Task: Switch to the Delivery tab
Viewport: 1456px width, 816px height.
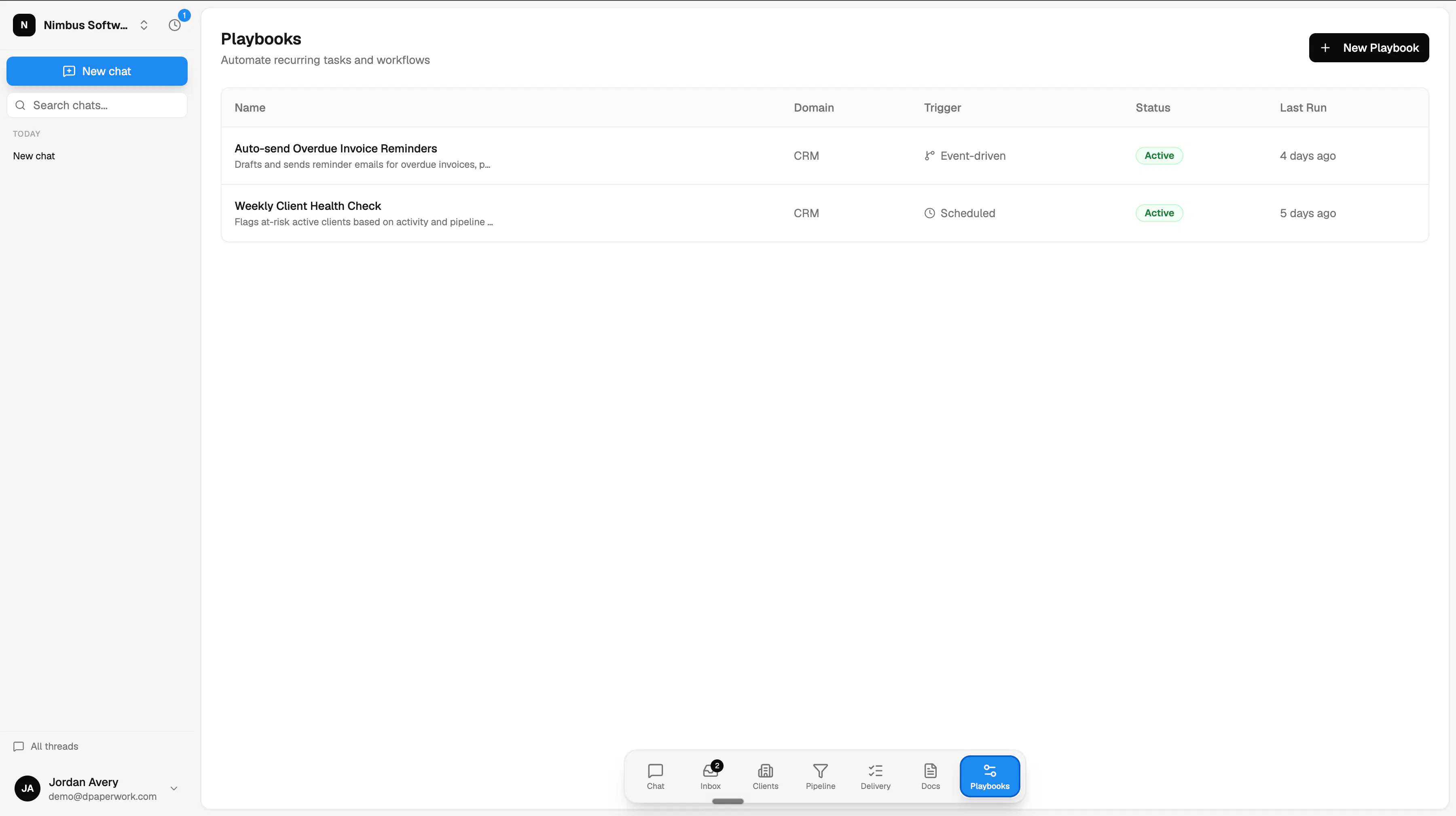Action: pyautogui.click(x=876, y=776)
